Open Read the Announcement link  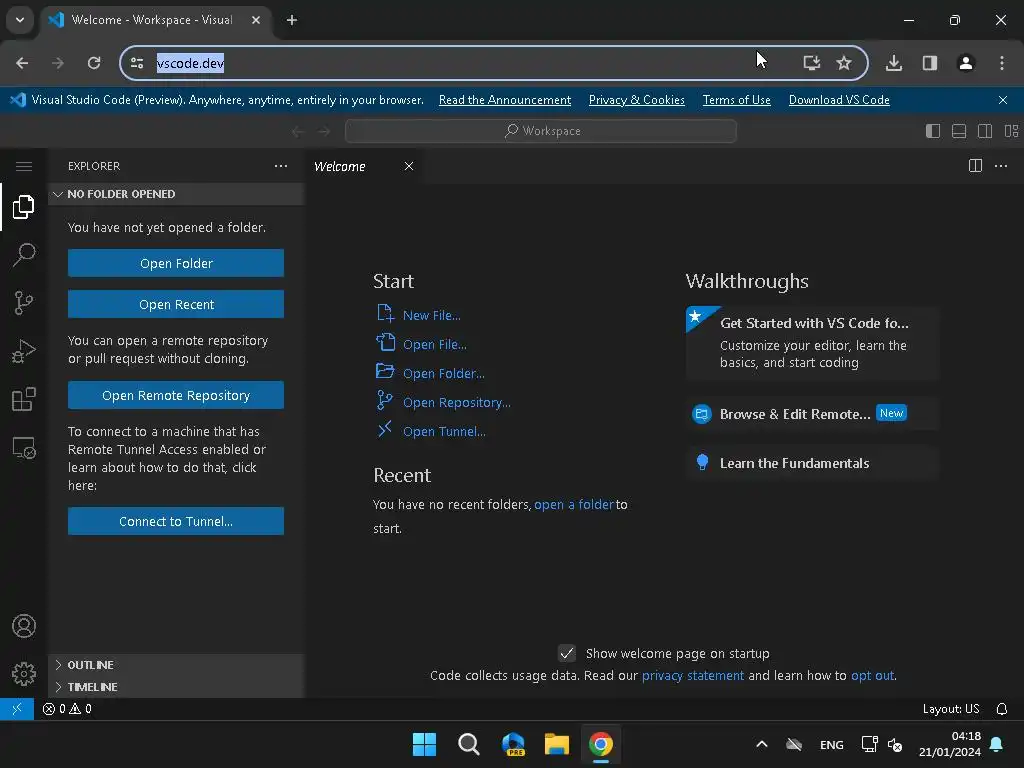point(505,100)
